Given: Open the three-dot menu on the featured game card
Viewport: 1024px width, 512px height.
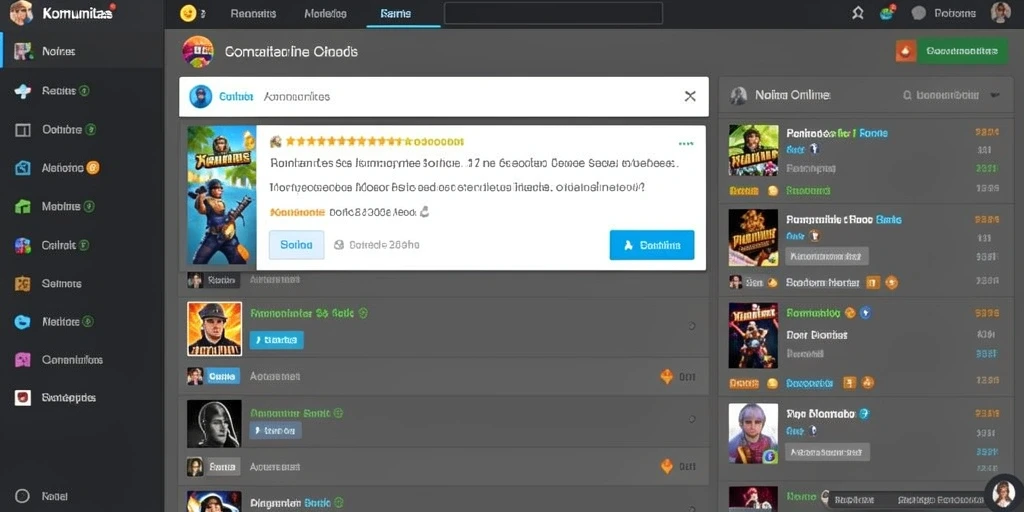Looking at the screenshot, I should pos(686,143).
